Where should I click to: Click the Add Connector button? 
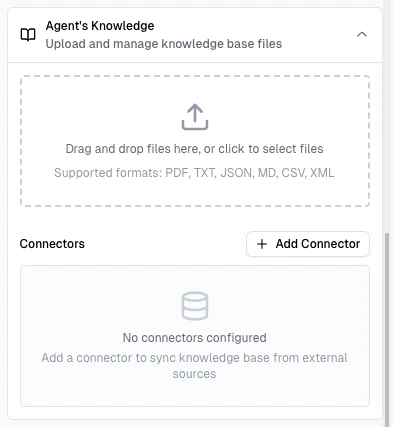tap(308, 244)
